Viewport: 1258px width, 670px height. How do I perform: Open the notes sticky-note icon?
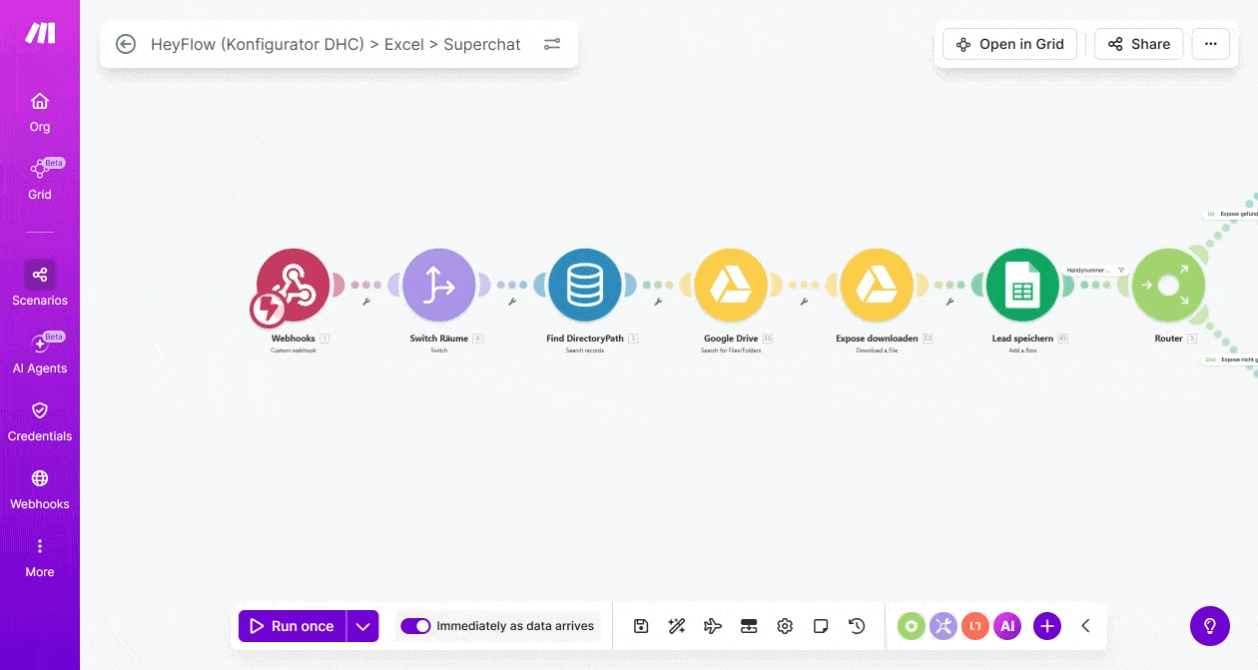coord(821,626)
